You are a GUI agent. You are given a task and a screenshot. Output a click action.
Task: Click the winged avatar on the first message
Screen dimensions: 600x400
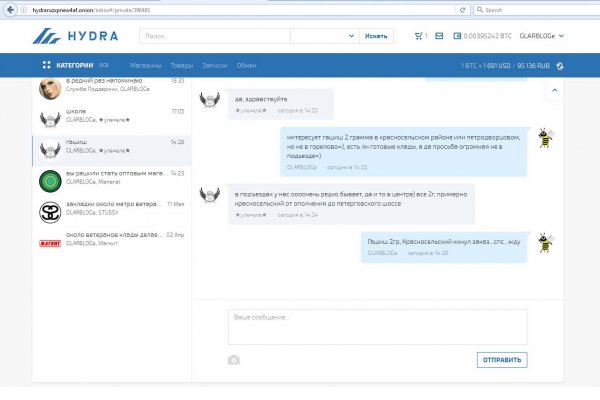point(209,100)
